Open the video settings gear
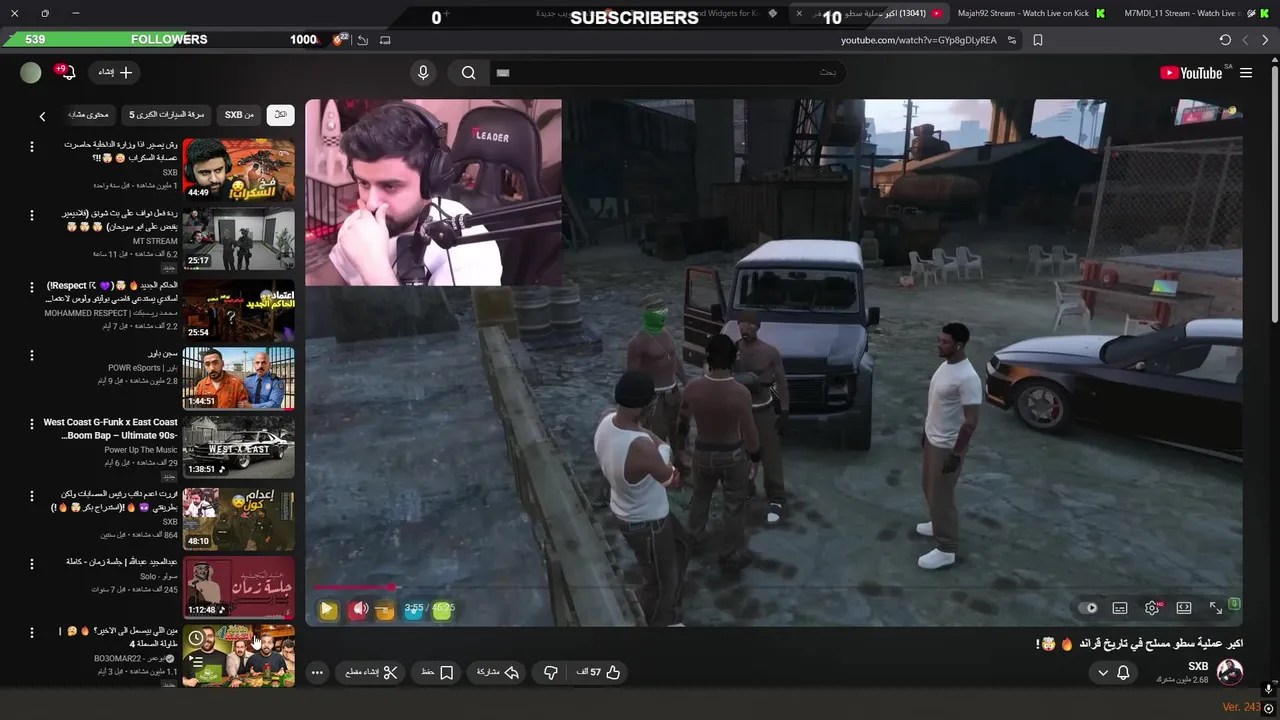This screenshot has width=1280, height=720. [x=1152, y=608]
